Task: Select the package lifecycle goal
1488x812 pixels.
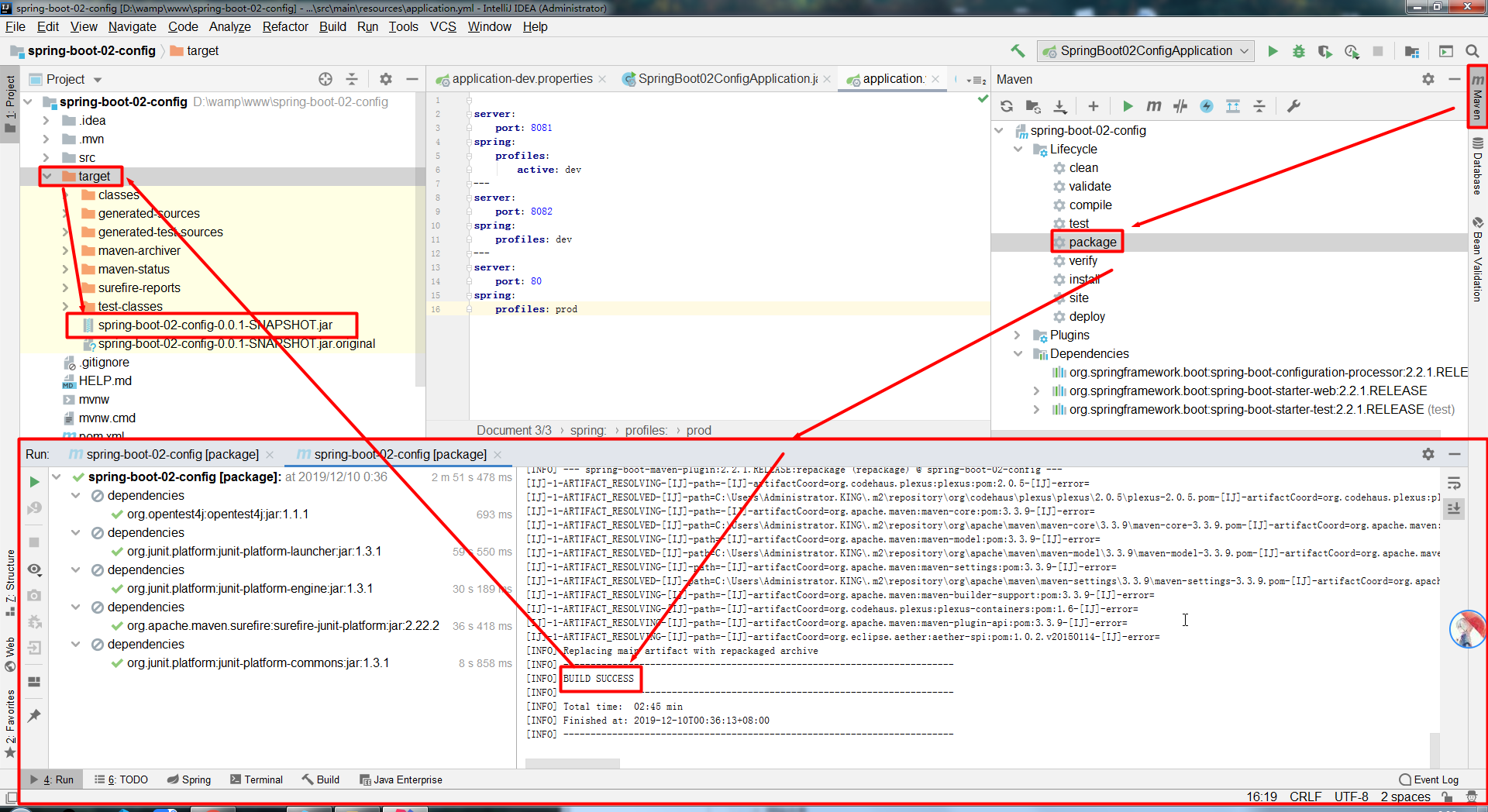Action: click(1093, 243)
